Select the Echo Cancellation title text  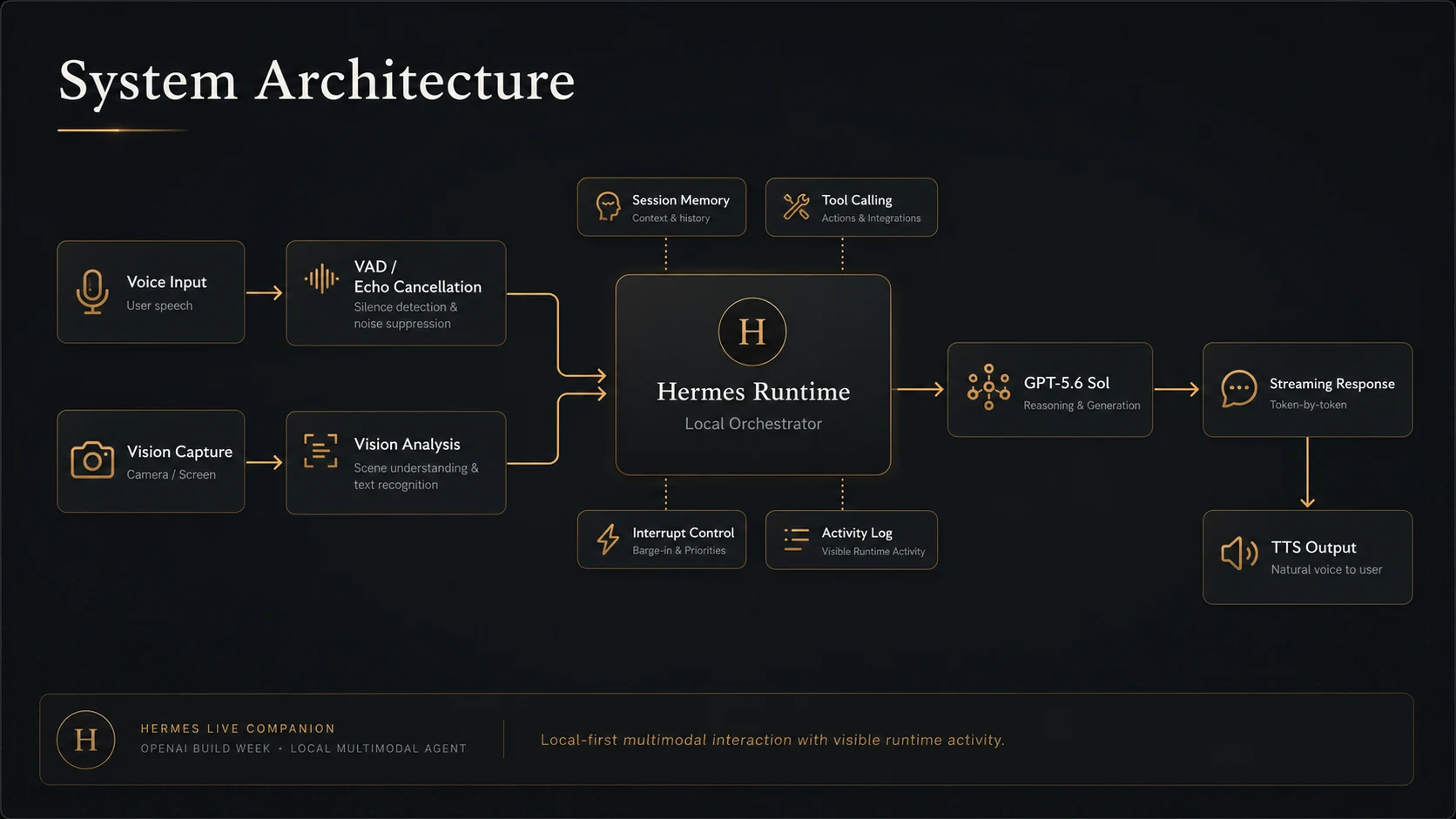pyautogui.click(x=417, y=286)
